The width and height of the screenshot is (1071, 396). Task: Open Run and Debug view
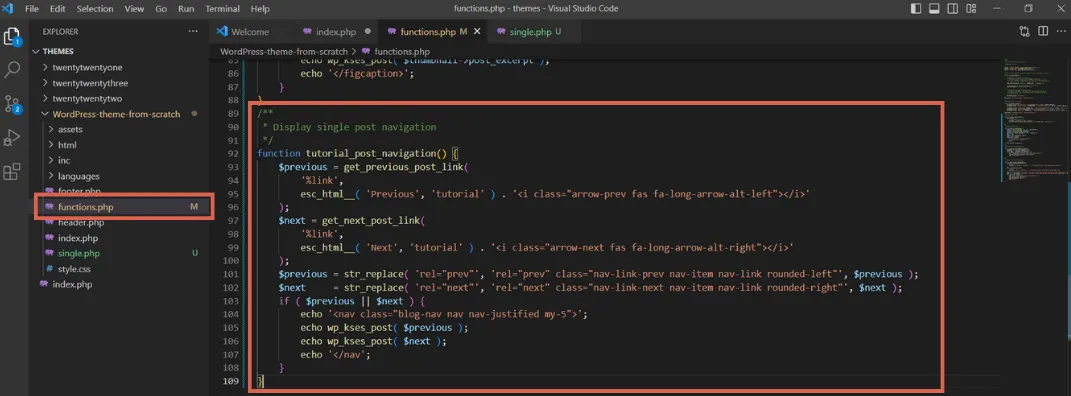click(x=12, y=137)
